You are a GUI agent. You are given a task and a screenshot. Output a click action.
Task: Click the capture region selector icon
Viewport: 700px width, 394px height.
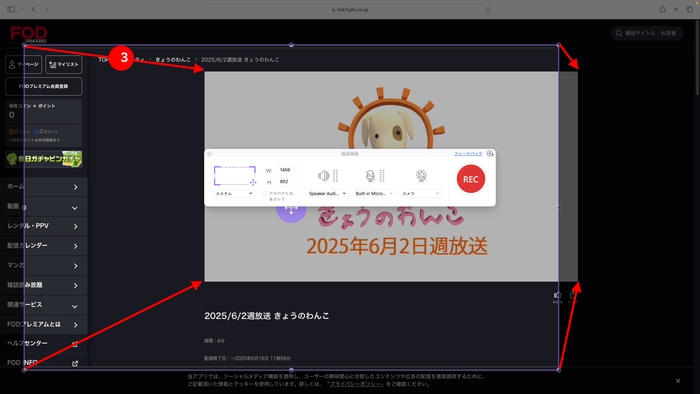pos(235,176)
